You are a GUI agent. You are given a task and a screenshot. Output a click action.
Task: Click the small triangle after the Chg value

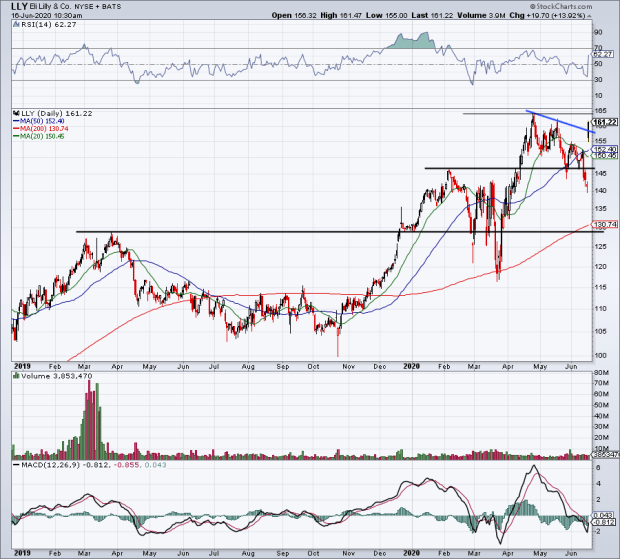click(590, 16)
